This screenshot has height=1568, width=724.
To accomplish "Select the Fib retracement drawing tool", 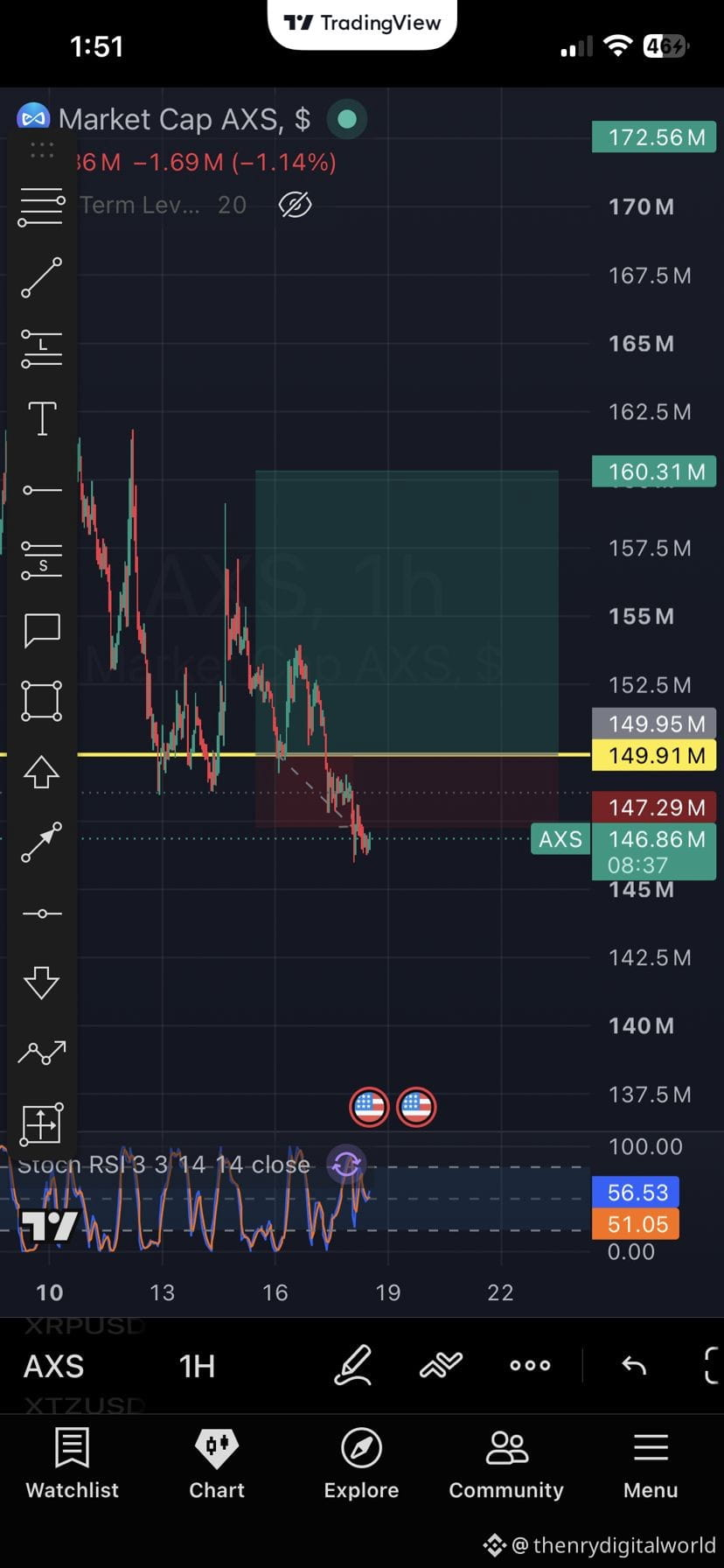I will [x=41, y=207].
